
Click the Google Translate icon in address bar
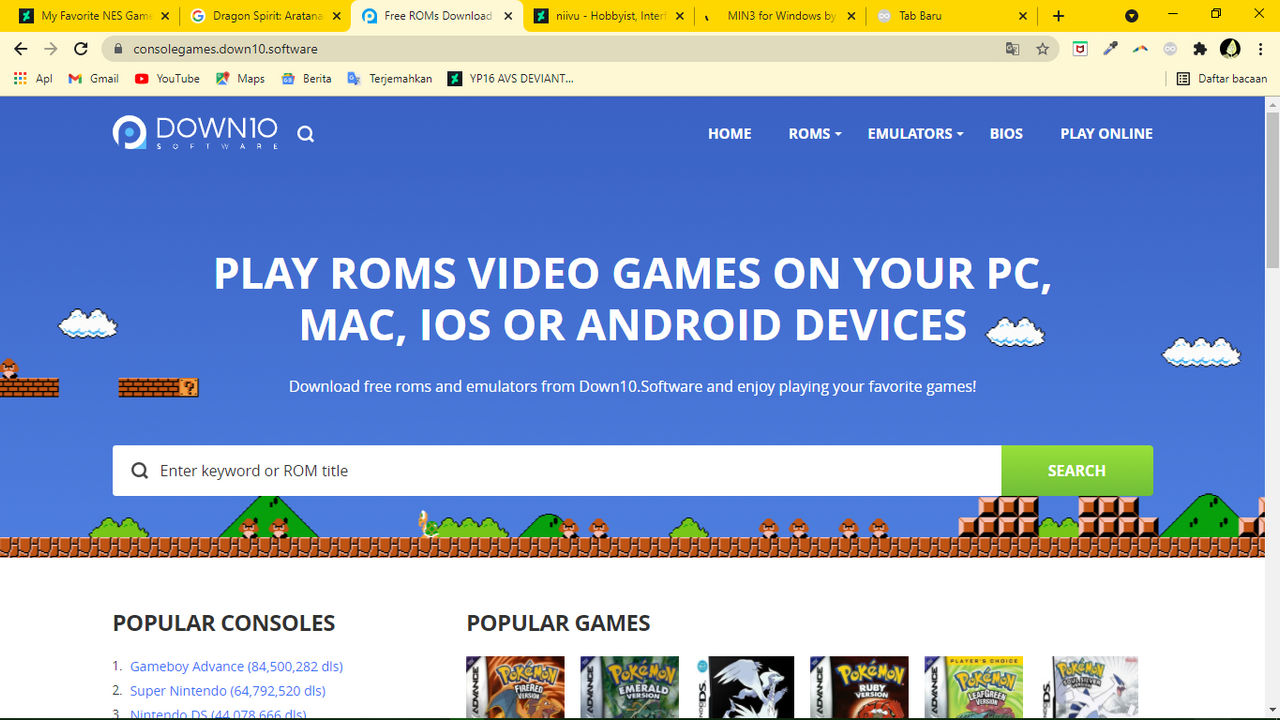1012,48
